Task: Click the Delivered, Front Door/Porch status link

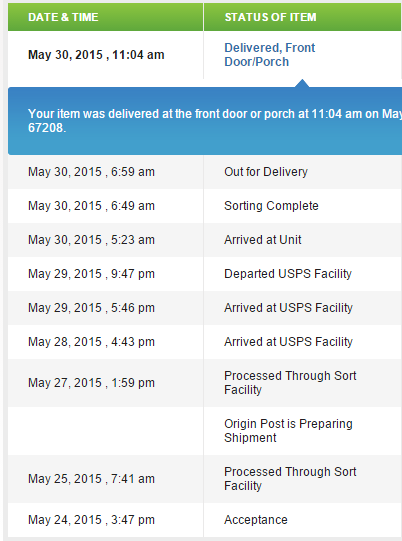Action: point(269,55)
